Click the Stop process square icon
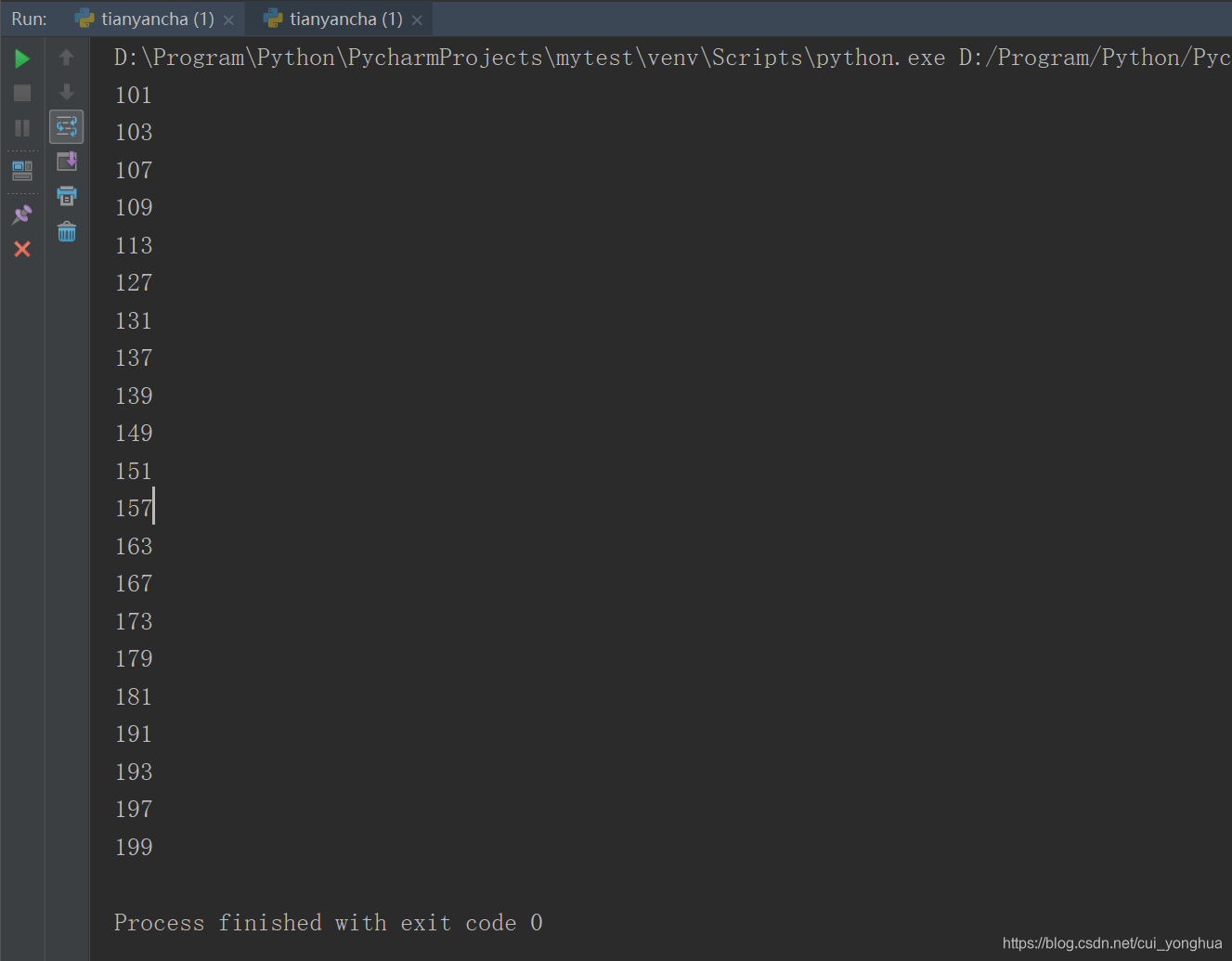The width and height of the screenshot is (1232, 961). [x=22, y=93]
